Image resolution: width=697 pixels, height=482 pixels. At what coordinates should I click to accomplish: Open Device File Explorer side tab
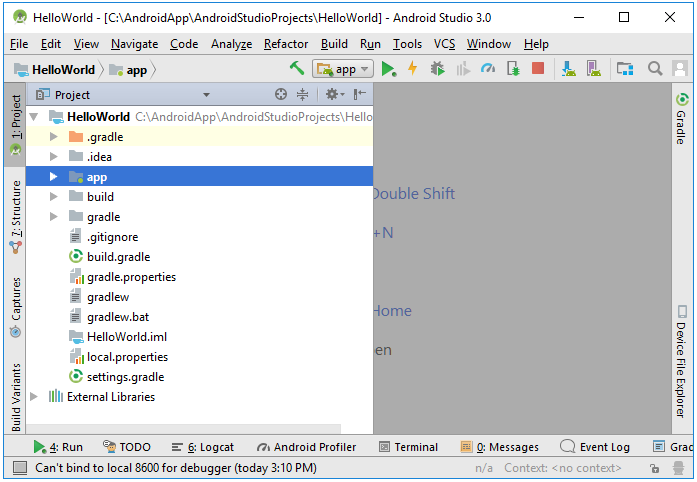(x=681, y=361)
